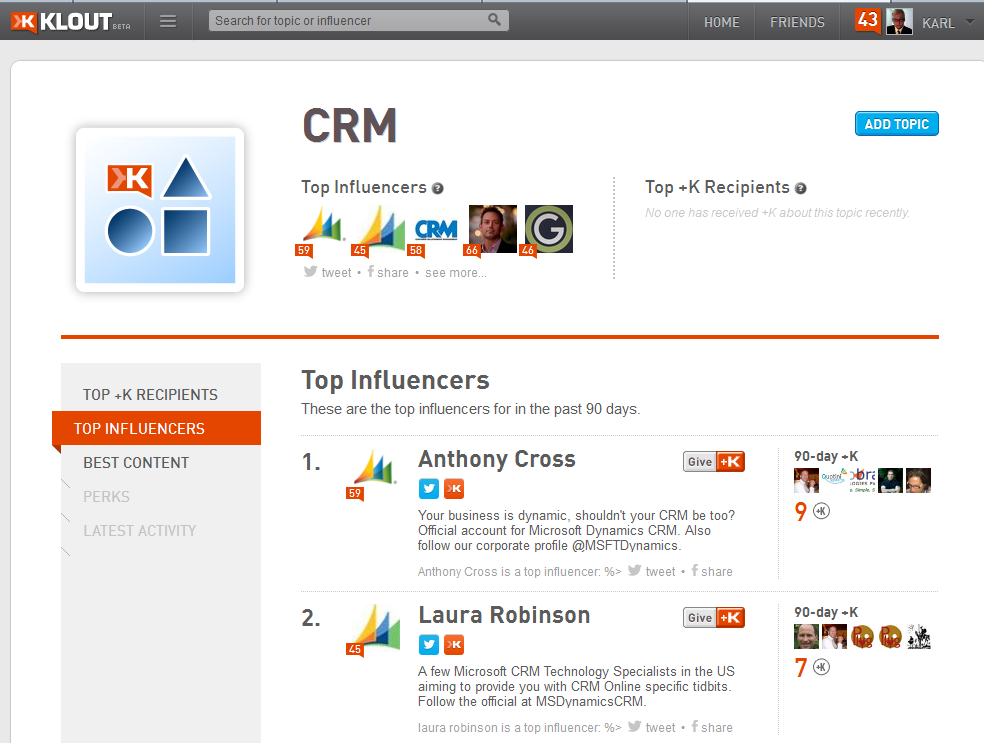Viewport: 984px width, 743px height.
Task: Click the 90-day +K count 9
Action: point(801,511)
